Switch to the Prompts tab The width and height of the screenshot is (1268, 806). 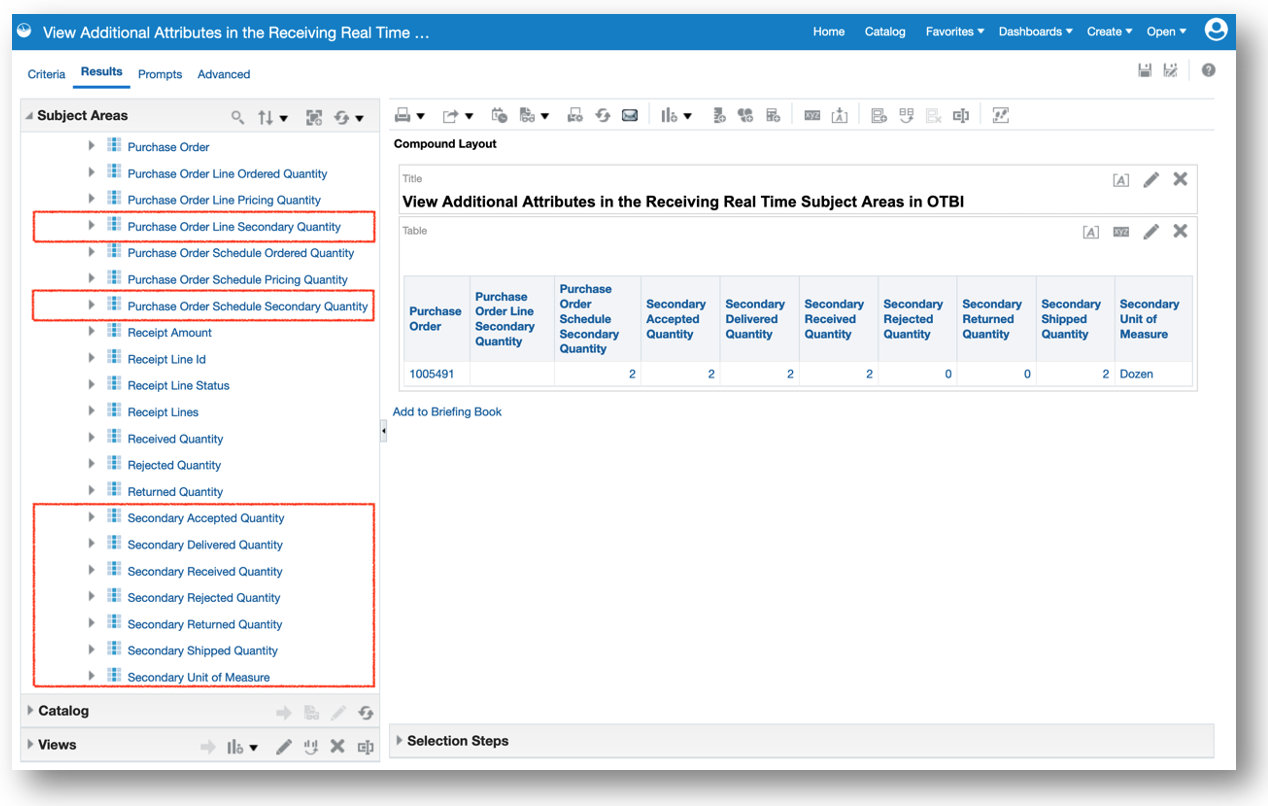point(160,74)
